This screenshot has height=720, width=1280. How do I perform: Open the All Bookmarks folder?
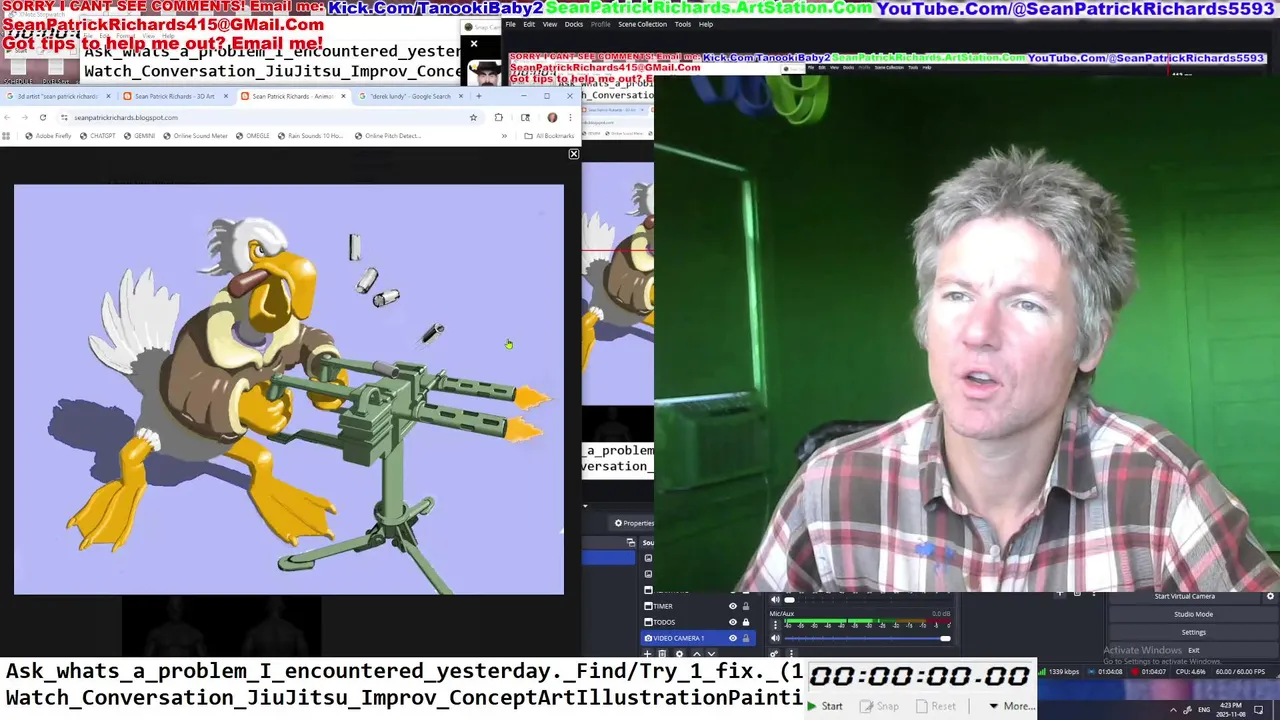click(549, 136)
